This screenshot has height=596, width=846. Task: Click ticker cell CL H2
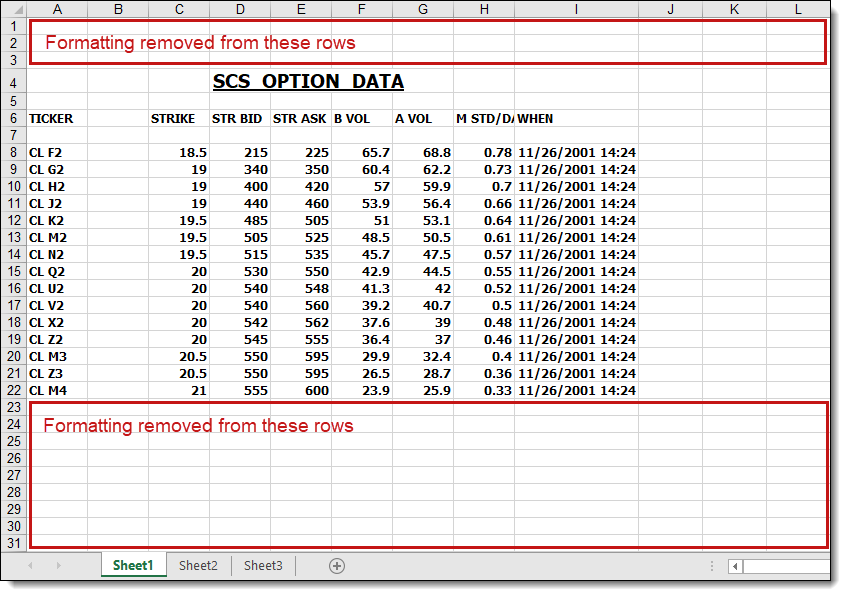click(x=57, y=187)
